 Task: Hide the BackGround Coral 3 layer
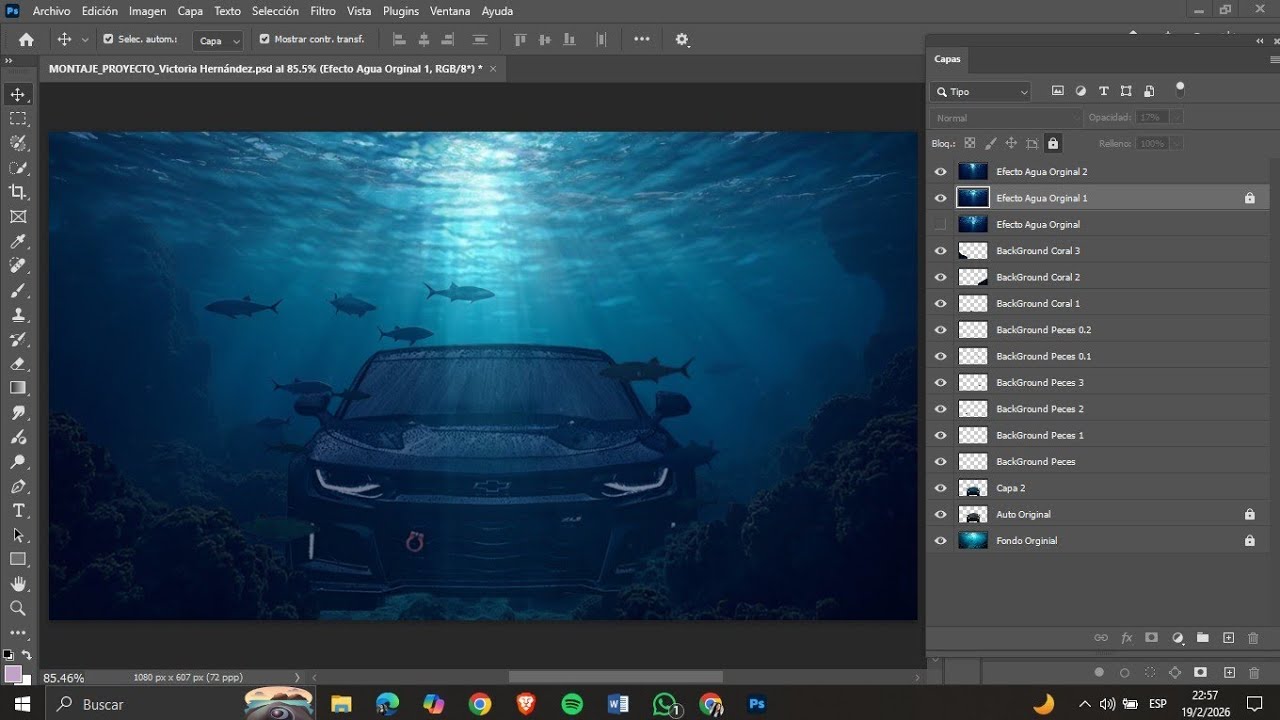tap(940, 251)
